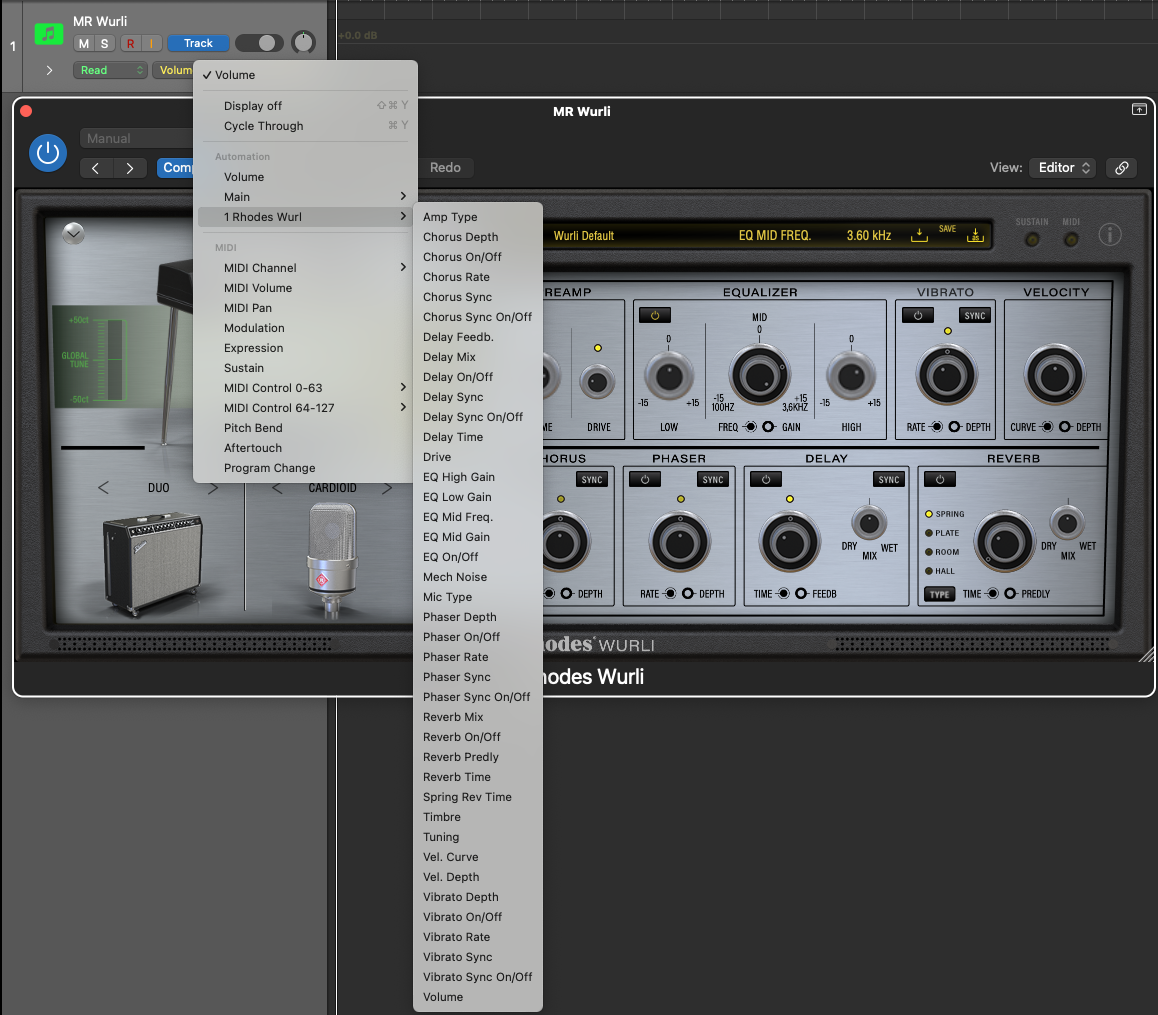This screenshot has height=1015, width=1158.
Task: Select the SPRING reverb type
Action: coord(945,513)
